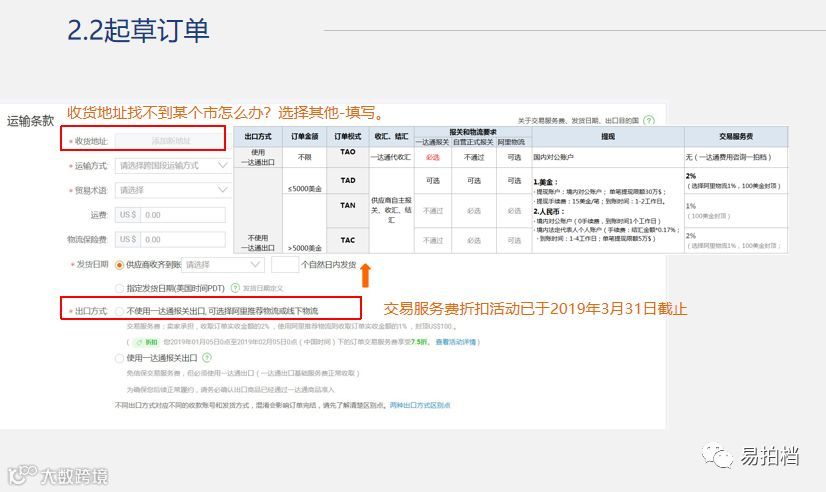This screenshot has width=826, height=492.
Task: Click the TAO order mode cell
Action: click(x=348, y=157)
